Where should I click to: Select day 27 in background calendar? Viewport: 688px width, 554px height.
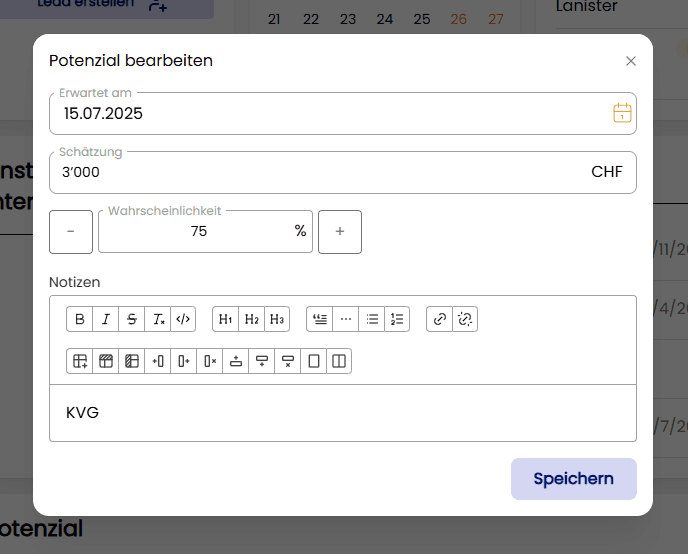pyautogui.click(x=496, y=19)
